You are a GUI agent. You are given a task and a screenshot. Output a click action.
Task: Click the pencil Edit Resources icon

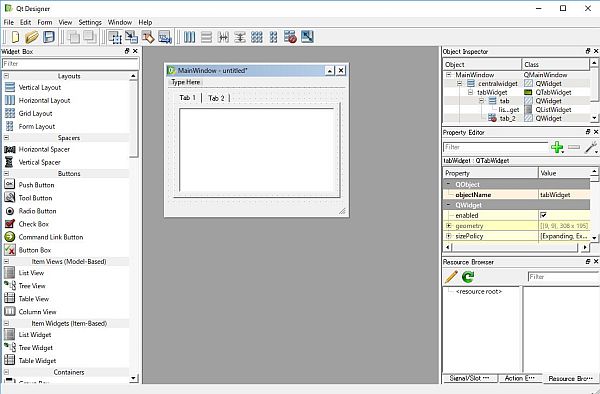[451, 277]
